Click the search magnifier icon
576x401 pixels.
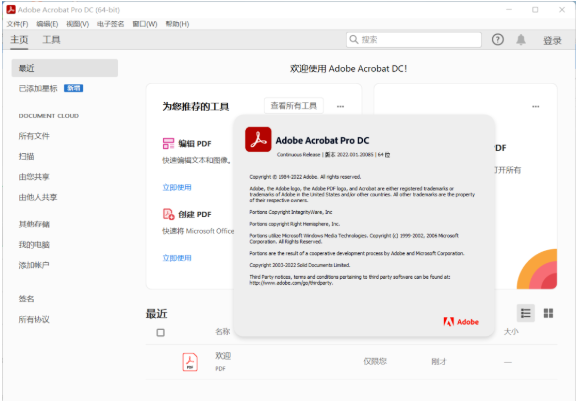click(354, 39)
